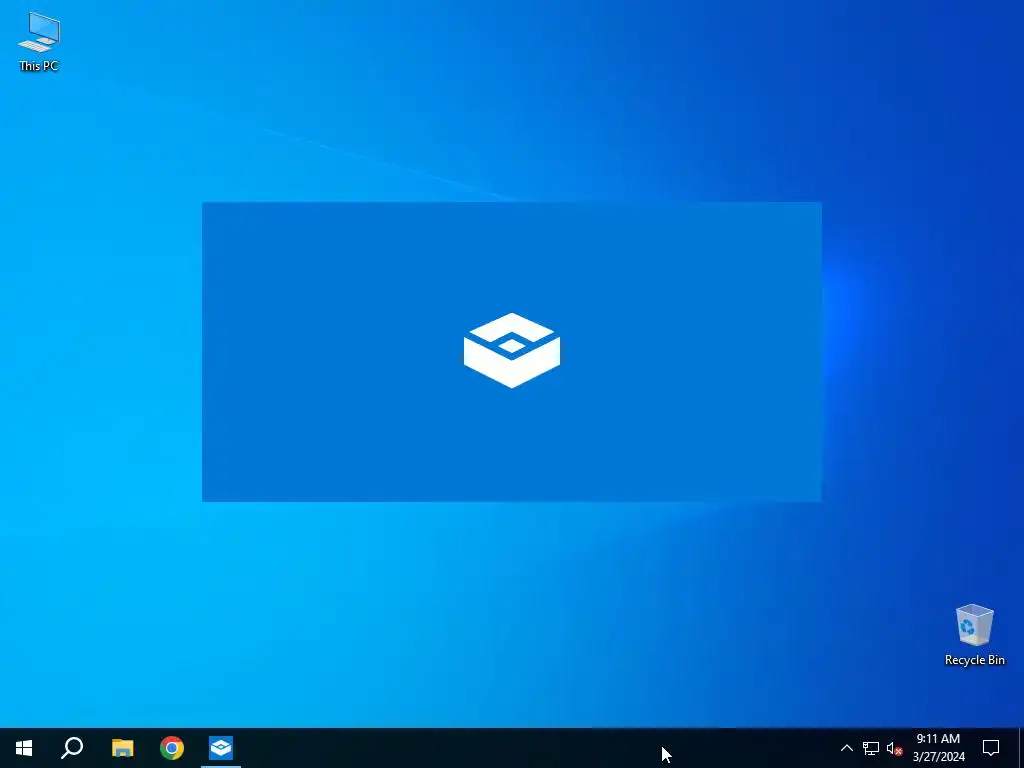Open the Windows Start menu

tap(24, 748)
